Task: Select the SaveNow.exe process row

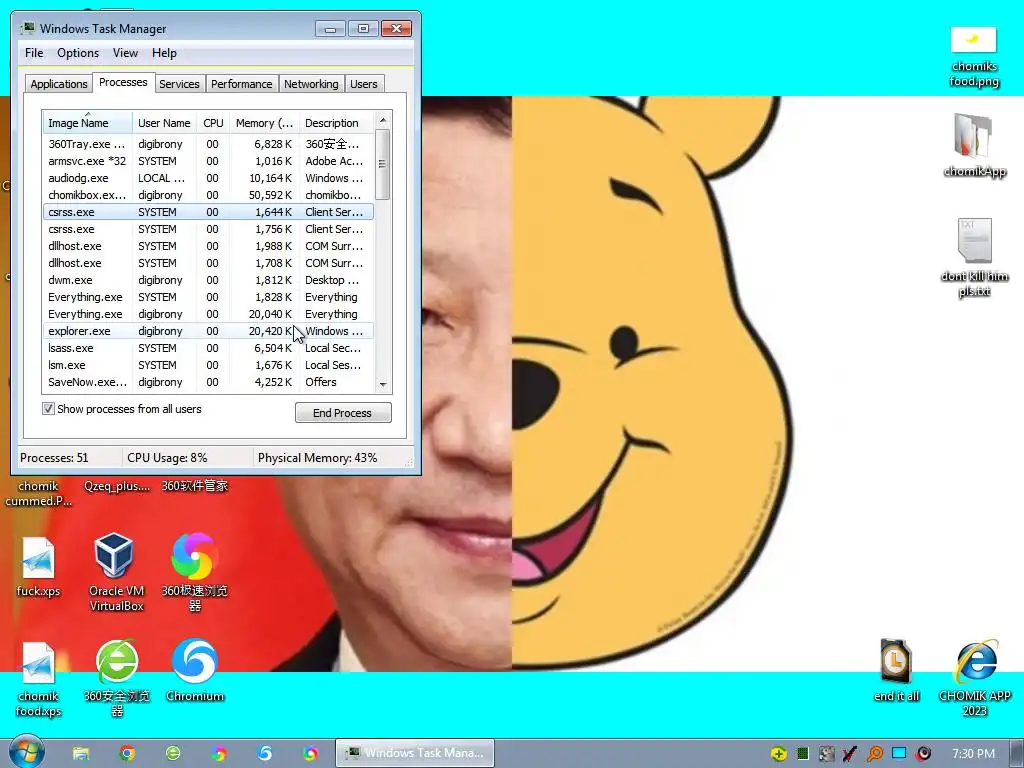Action: [x=208, y=381]
